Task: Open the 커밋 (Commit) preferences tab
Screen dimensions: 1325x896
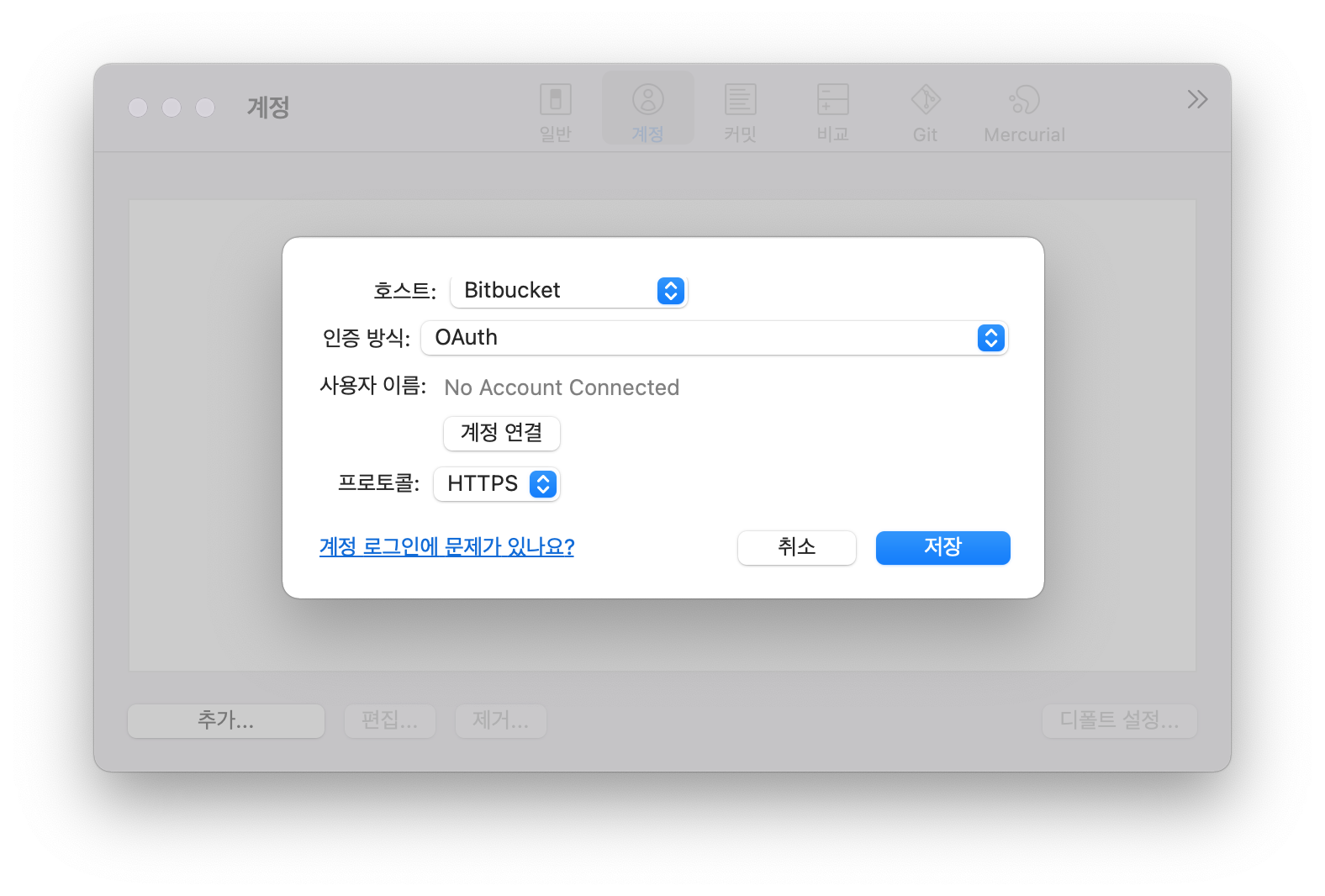Action: click(740, 113)
